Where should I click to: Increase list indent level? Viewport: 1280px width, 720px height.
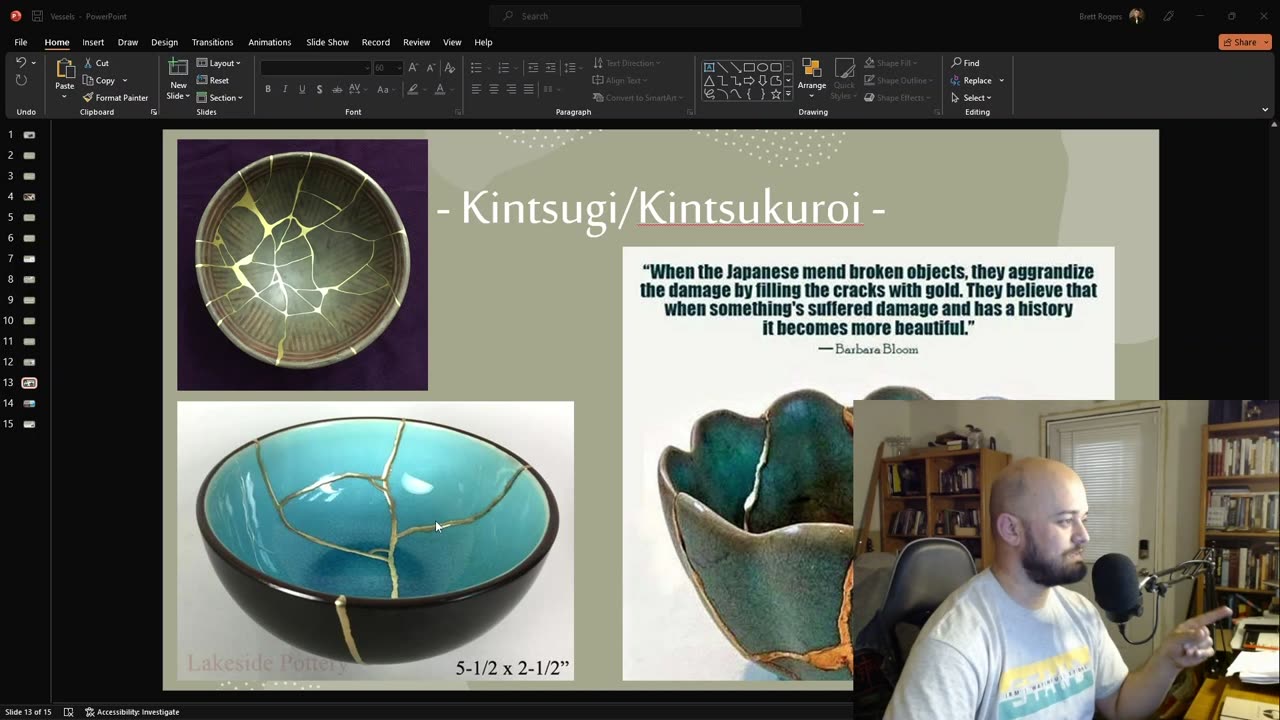(551, 68)
